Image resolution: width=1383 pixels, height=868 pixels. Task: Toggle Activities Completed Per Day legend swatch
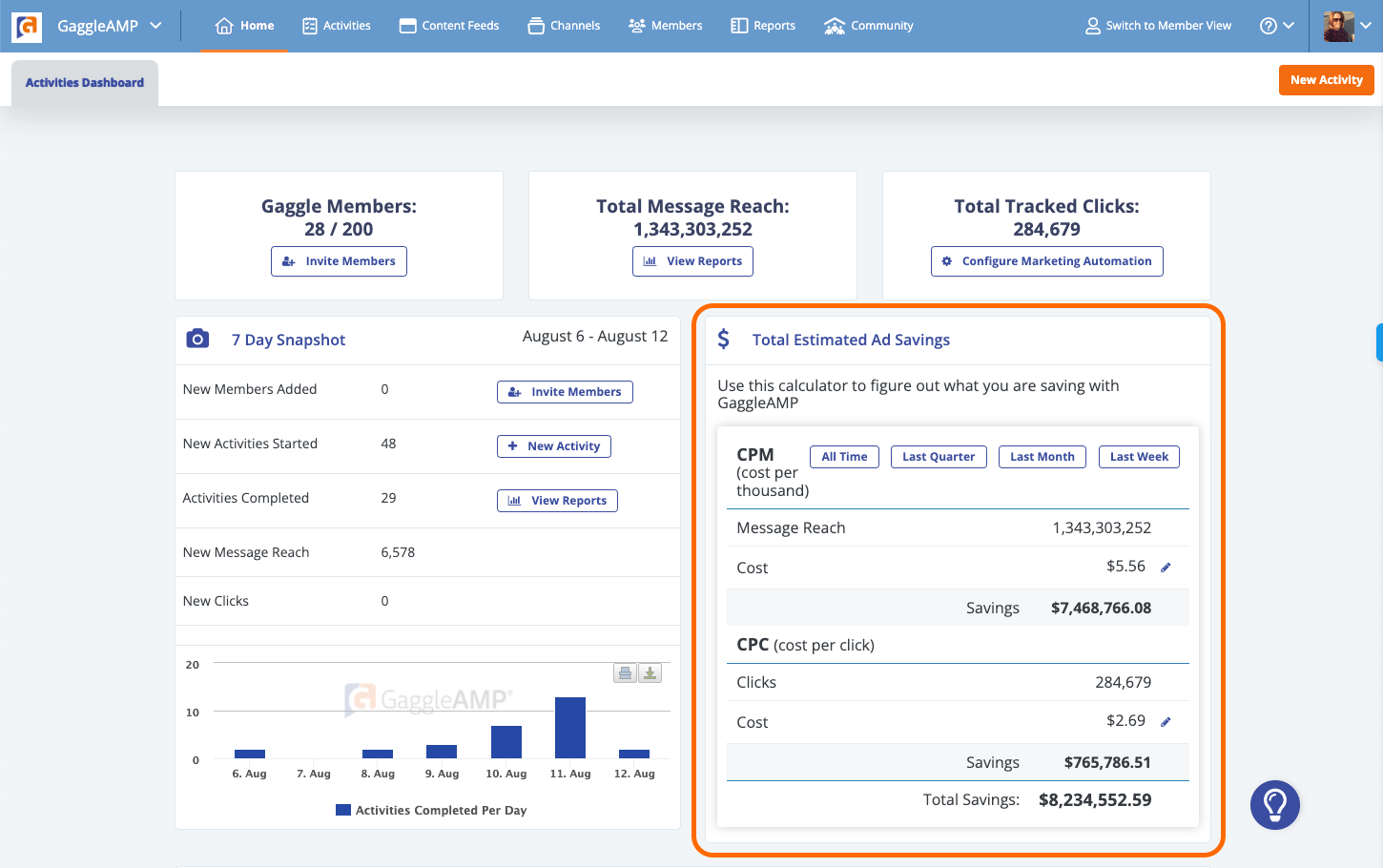343,810
